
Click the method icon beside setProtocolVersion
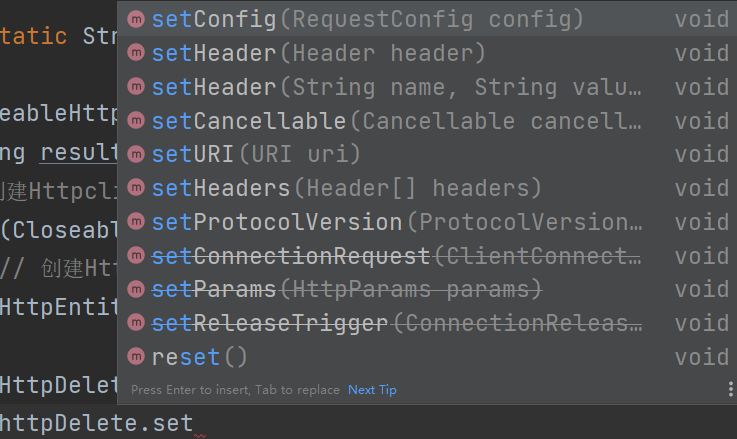point(137,222)
